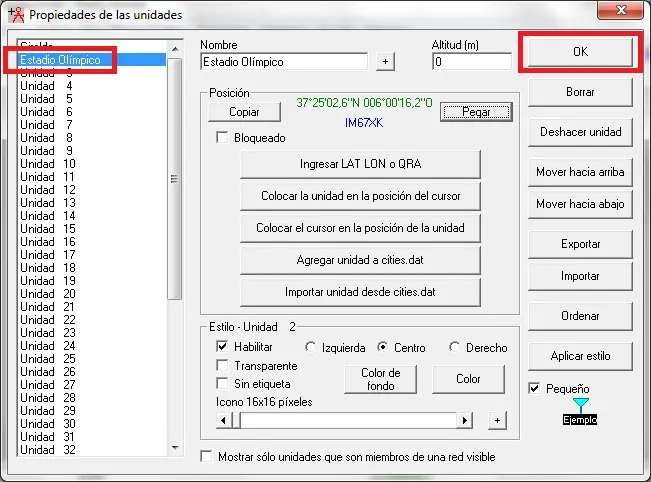Click Colocar el cursor en la posición de la unidad
This screenshot has height=482, width=651.
[360, 228]
